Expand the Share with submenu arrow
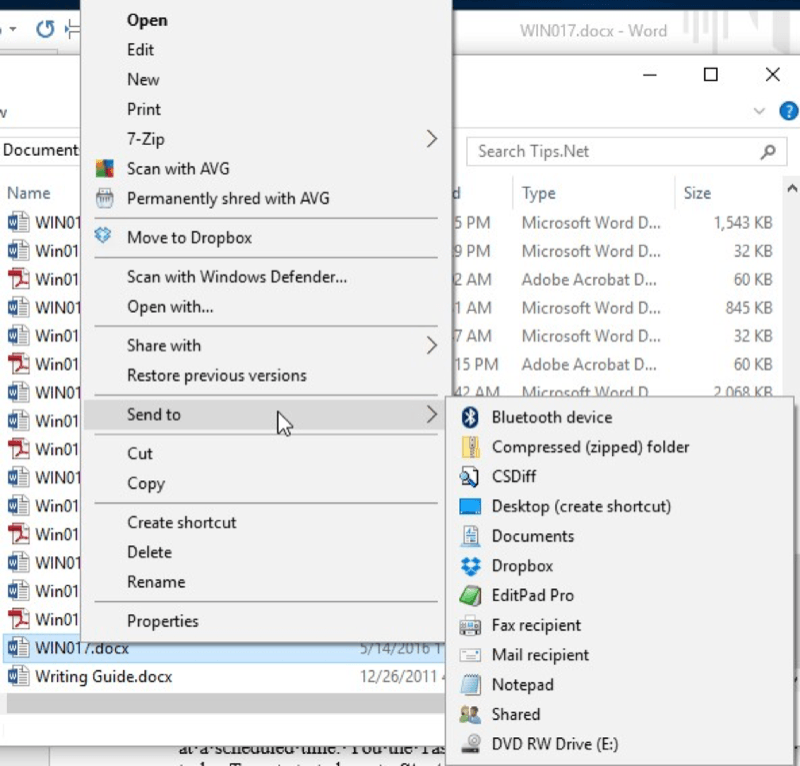The image size is (800, 766). [432, 345]
